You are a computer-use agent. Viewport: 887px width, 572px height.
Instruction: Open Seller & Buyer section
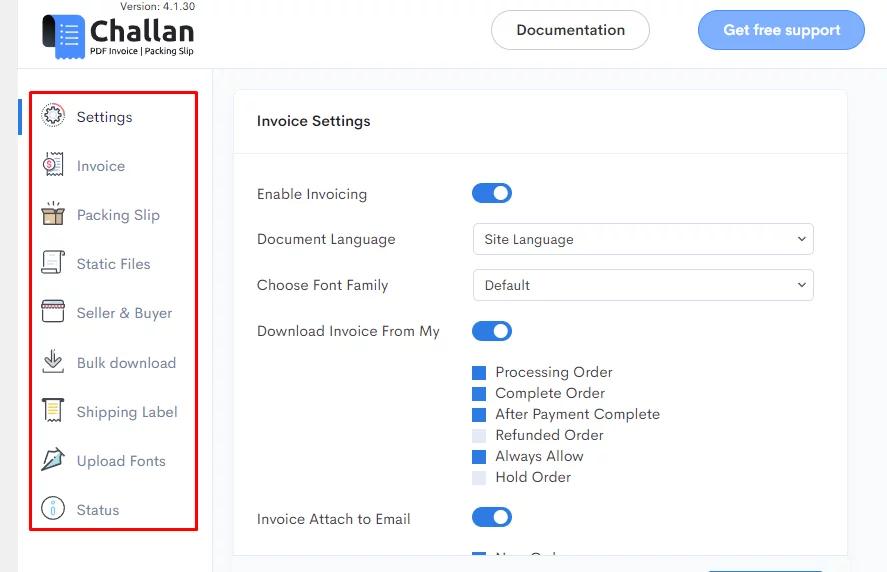coord(124,313)
